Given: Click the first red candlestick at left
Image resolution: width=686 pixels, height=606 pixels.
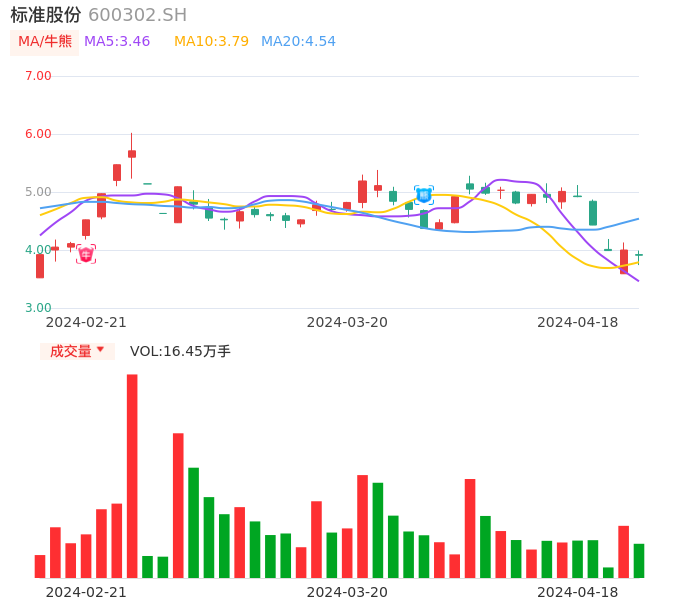Looking at the screenshot, I should [x=40, y=266].
